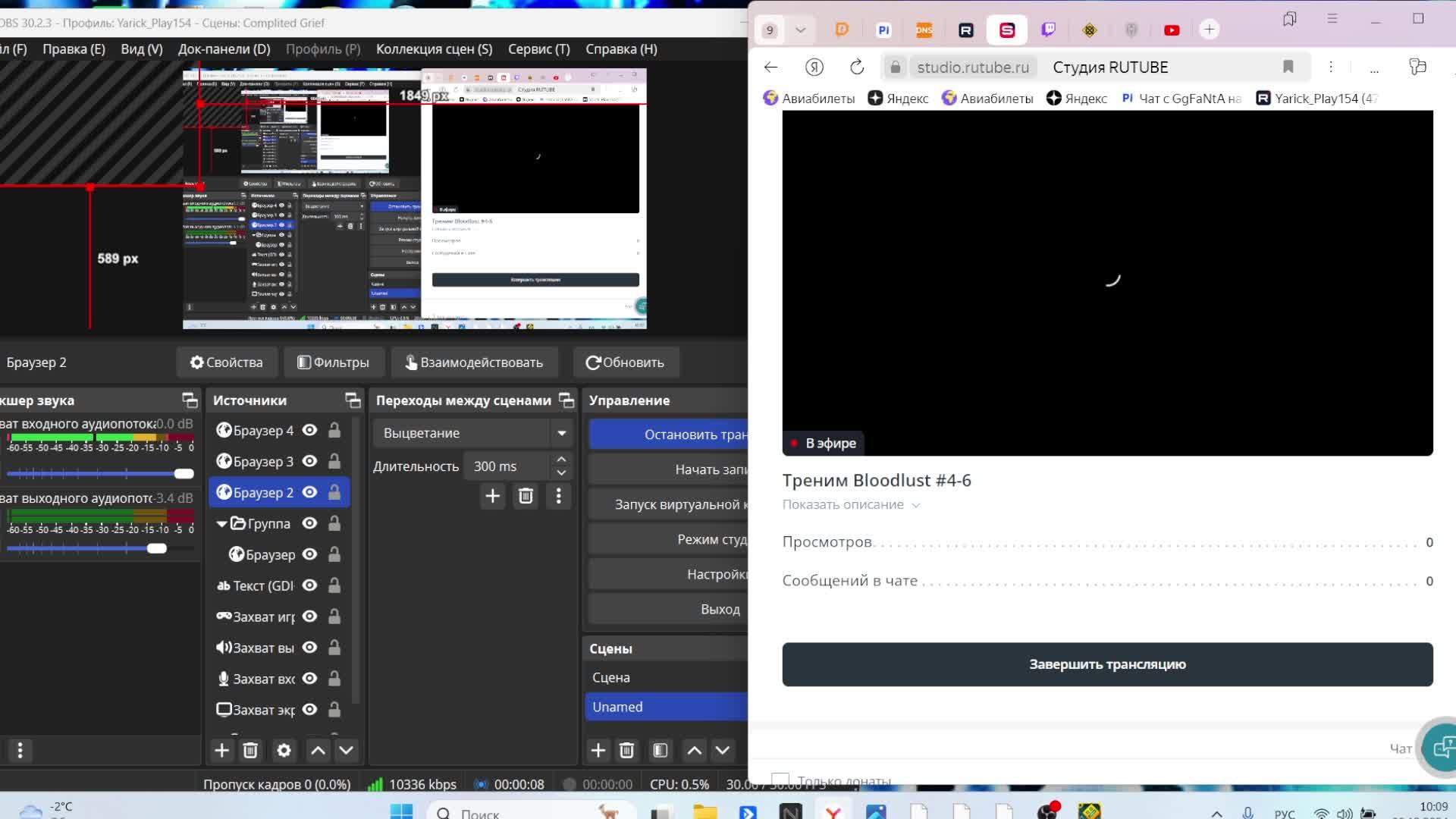Lock the Группа source group
The height and width of the screenshot is (819, 1456).
click(x=334, y=523)
